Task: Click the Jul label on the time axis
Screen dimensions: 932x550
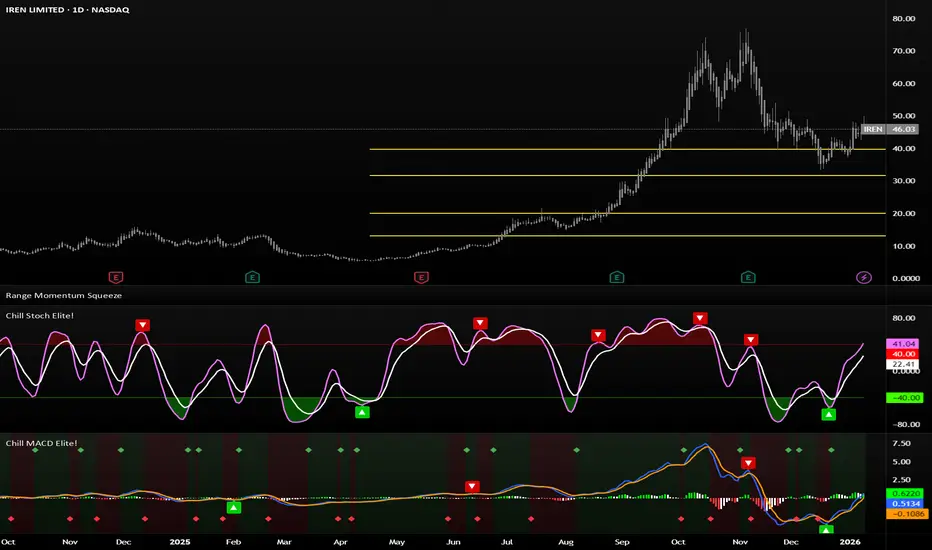Action: coord(507,542)
